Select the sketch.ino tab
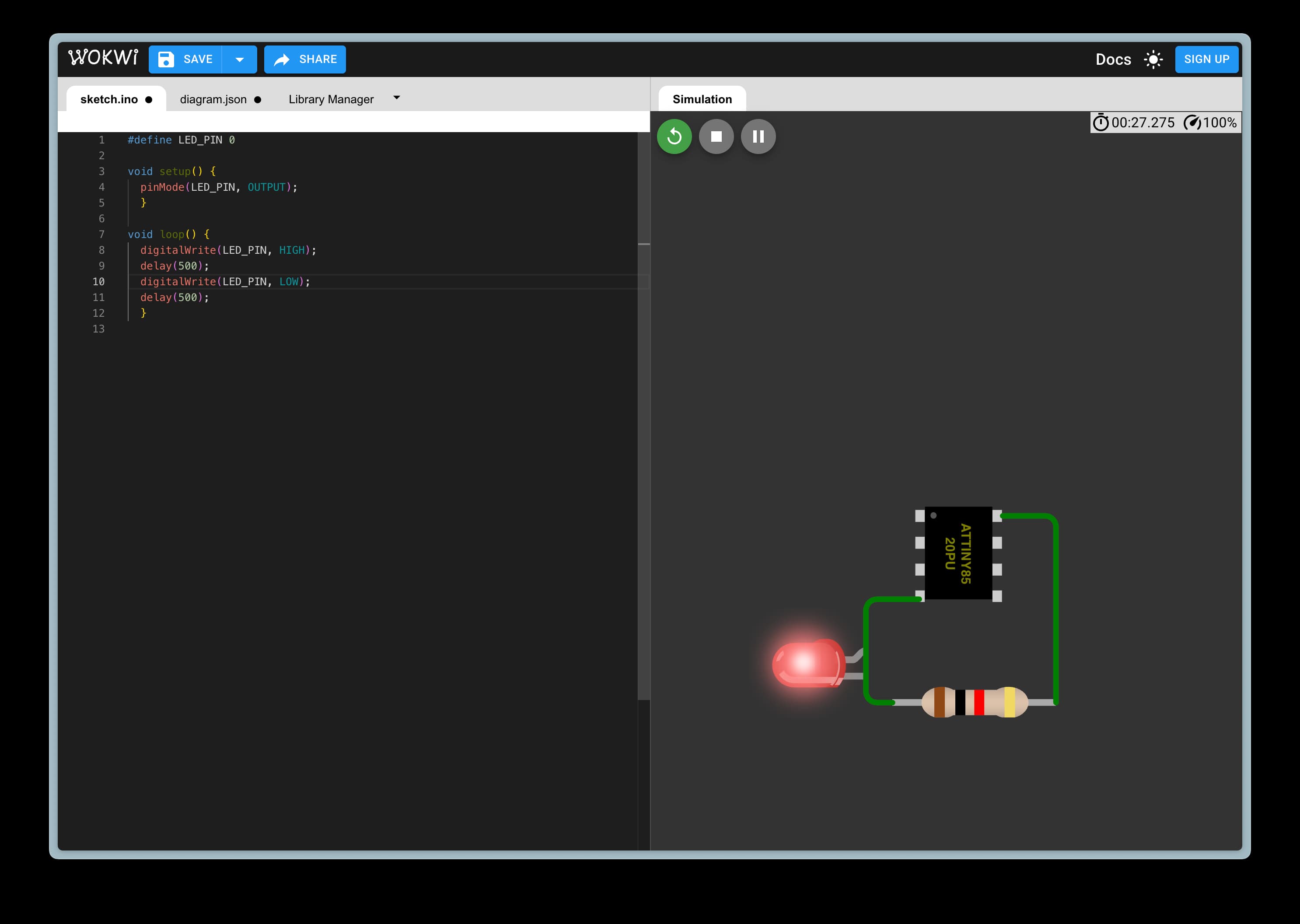 (109, 99)
